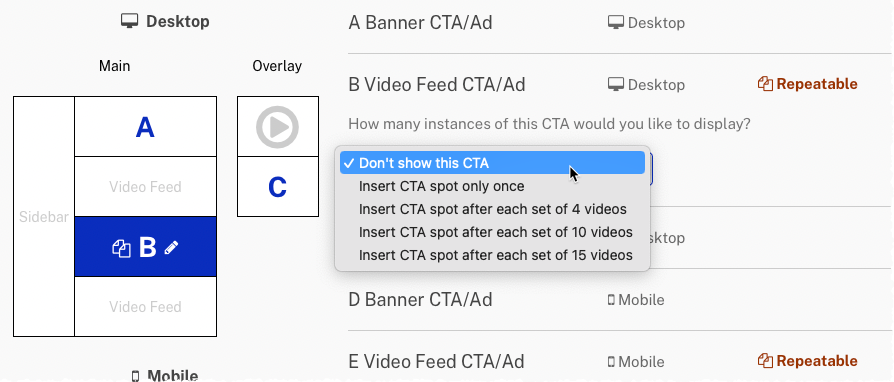Open the E Video Feed CTA/Ad row
The height and width of the screenshot is (382, 894).
tap(620, 357)
